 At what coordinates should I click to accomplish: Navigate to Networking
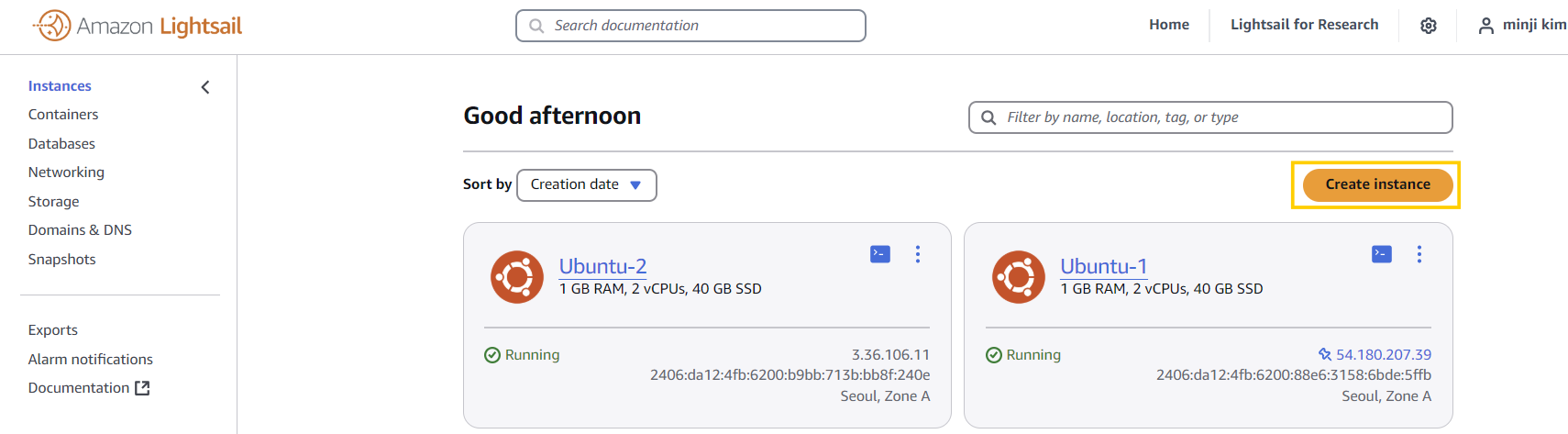(x=66, y=172)
